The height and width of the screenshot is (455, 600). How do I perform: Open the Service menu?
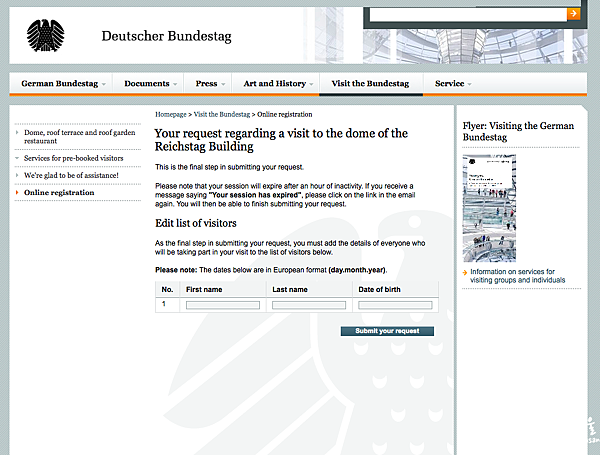449,83
